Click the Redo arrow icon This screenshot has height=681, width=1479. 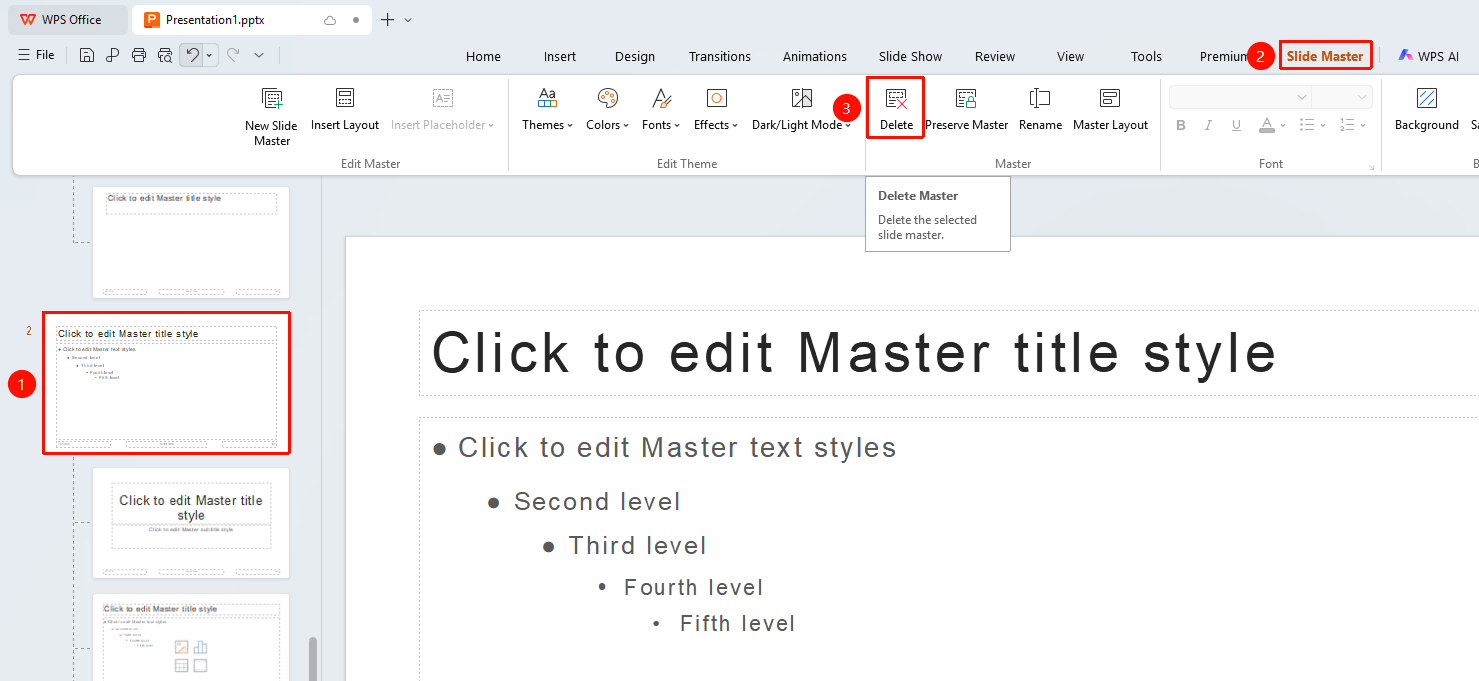tap(233, 55)
